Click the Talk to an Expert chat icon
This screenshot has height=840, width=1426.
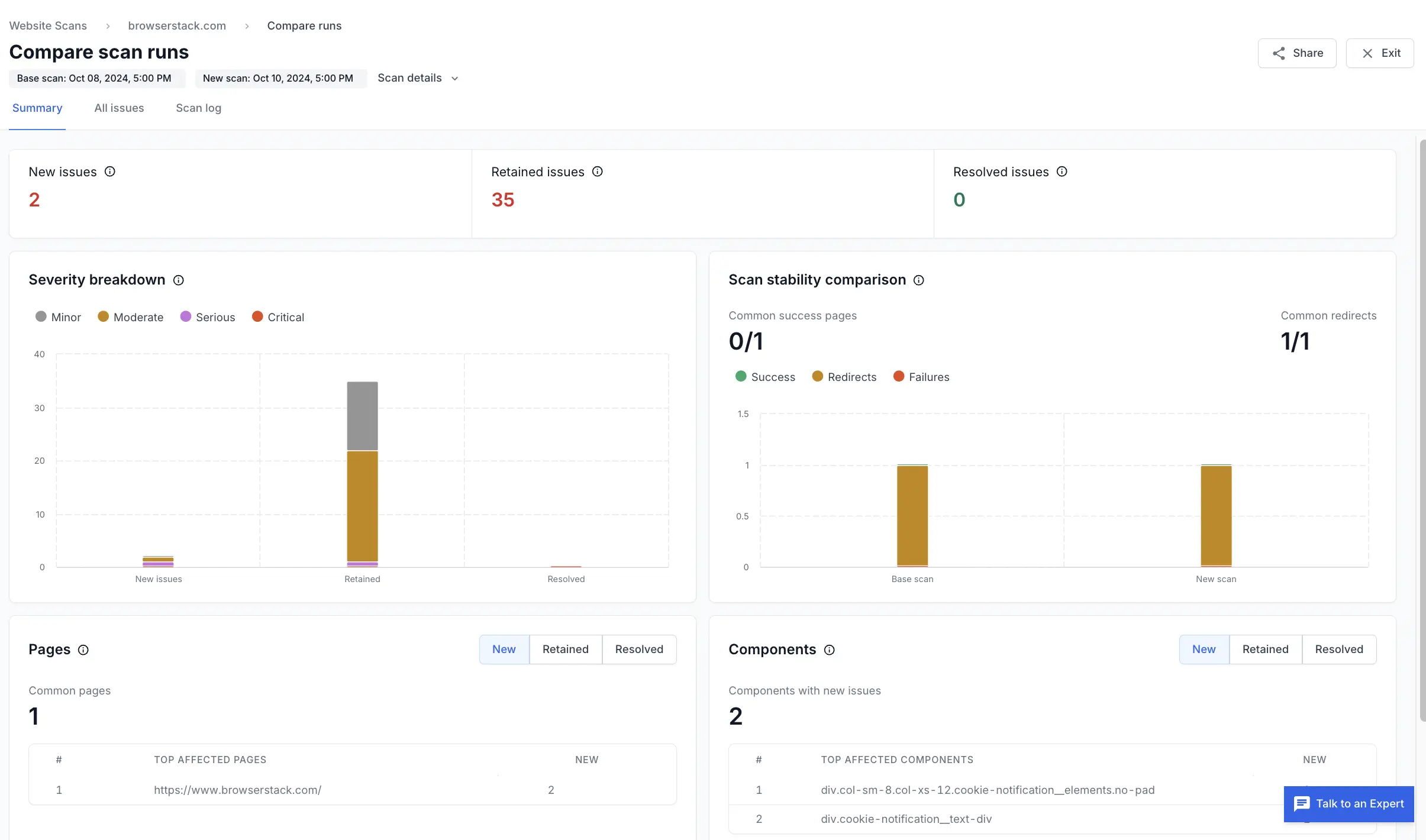point(1302,804)
